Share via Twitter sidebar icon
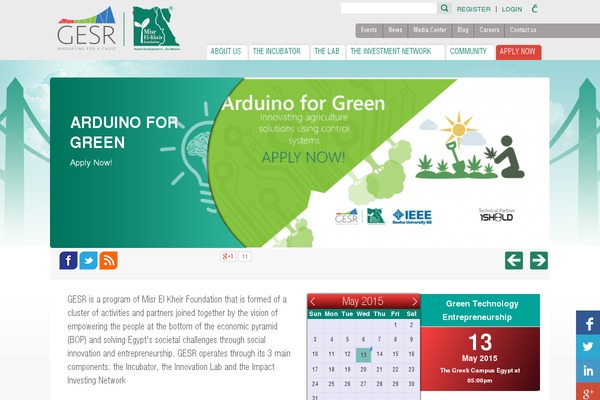This screenshot has width=600, height=400. [x=588, y=347]
